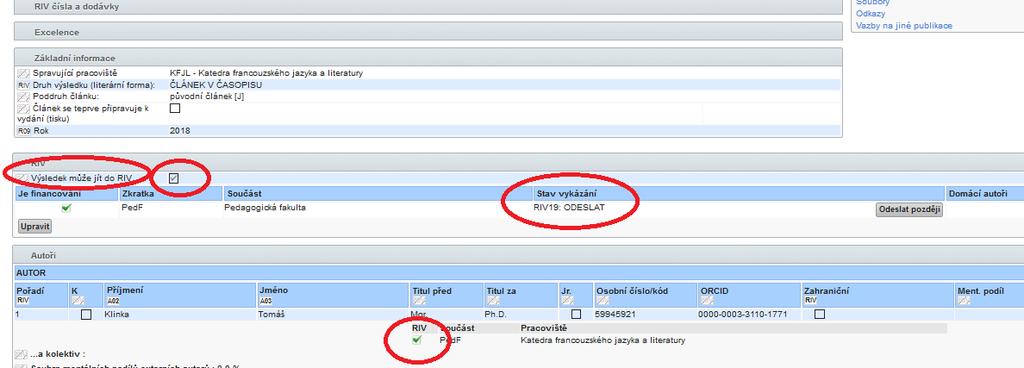
Task: Toggle the Článek se teprve připravuje checkbox
Action: click(175, 108)
